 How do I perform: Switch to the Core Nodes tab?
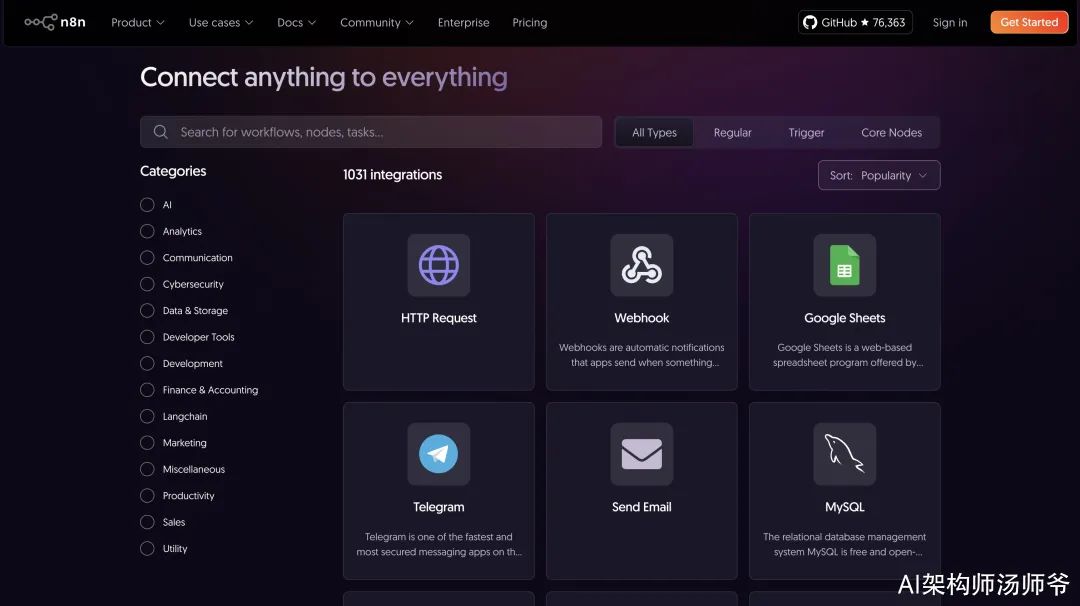[x=891, y=132]
